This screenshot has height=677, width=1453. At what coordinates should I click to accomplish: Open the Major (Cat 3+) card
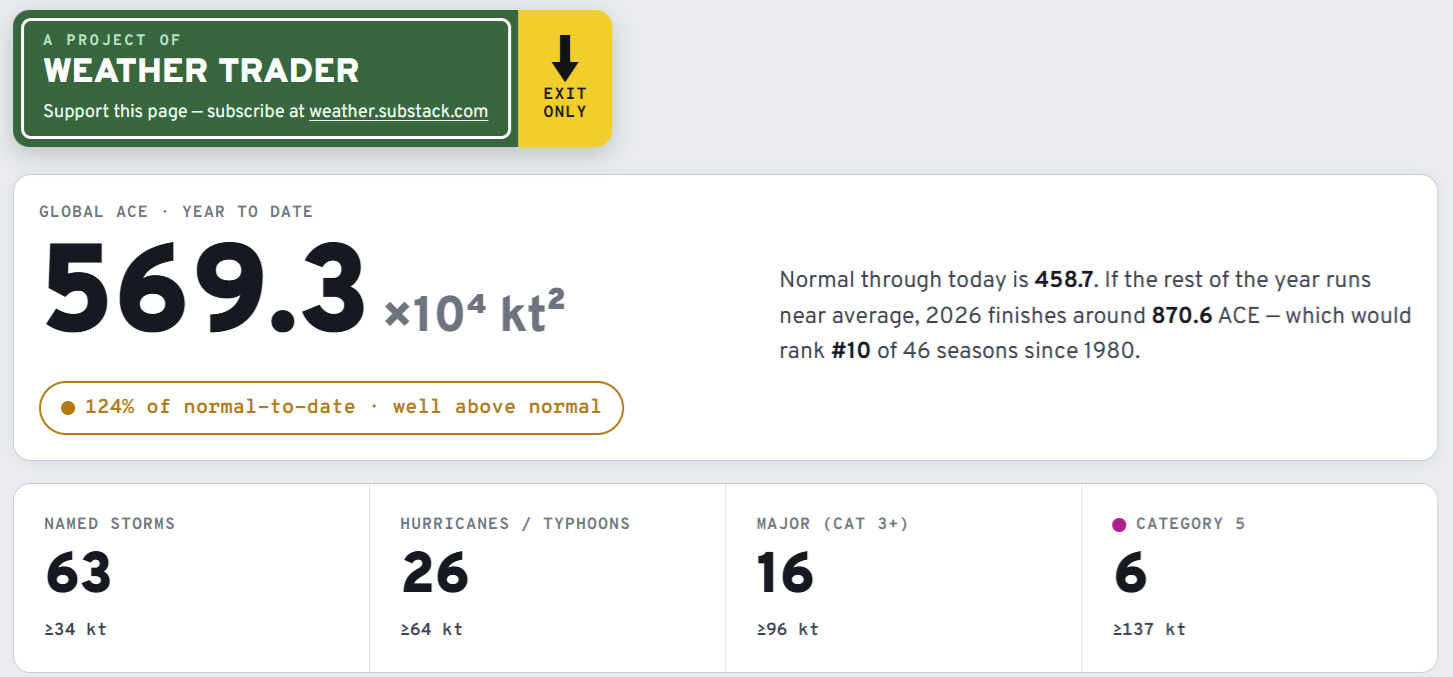(x=904, y=578)
